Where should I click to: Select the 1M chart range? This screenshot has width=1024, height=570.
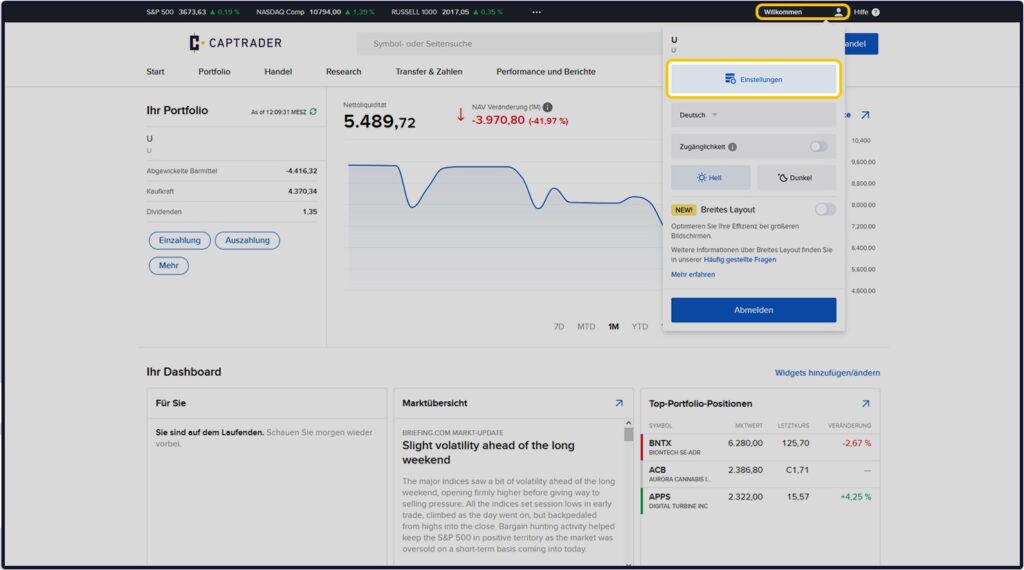pos(613,326)
